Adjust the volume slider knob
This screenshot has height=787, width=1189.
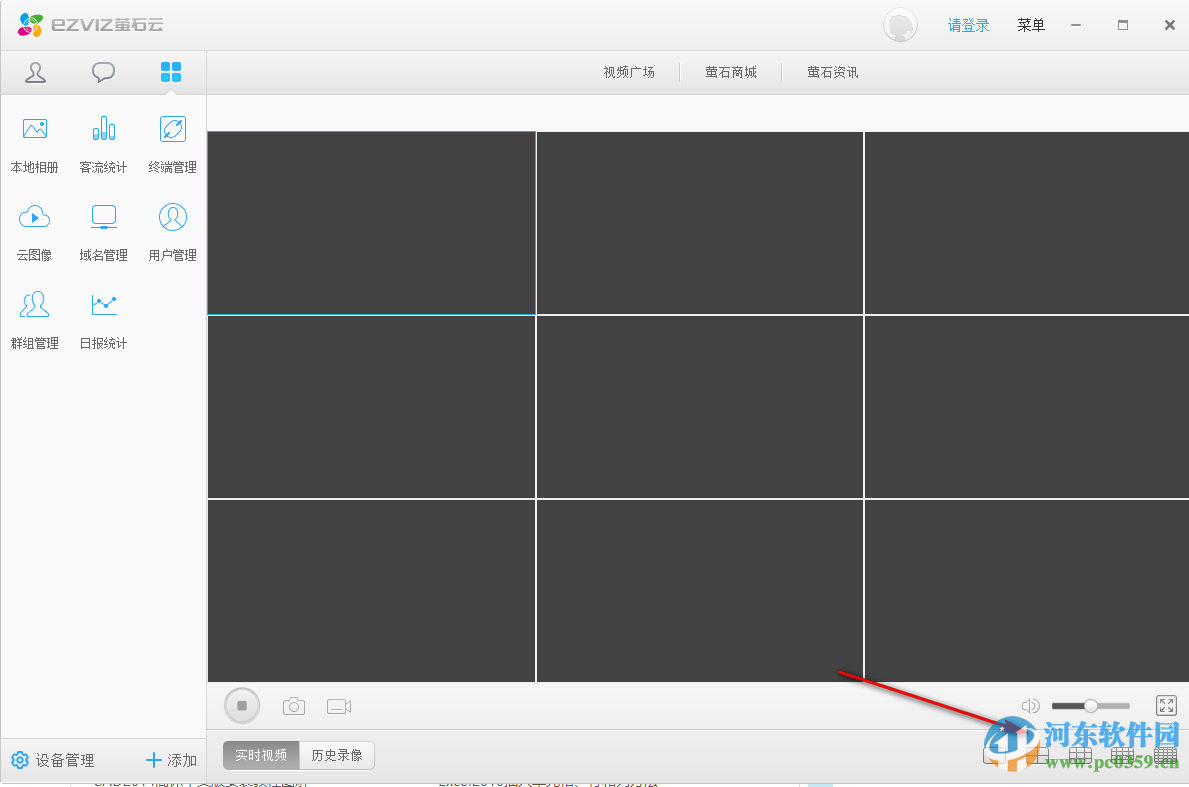point(1090,706)
